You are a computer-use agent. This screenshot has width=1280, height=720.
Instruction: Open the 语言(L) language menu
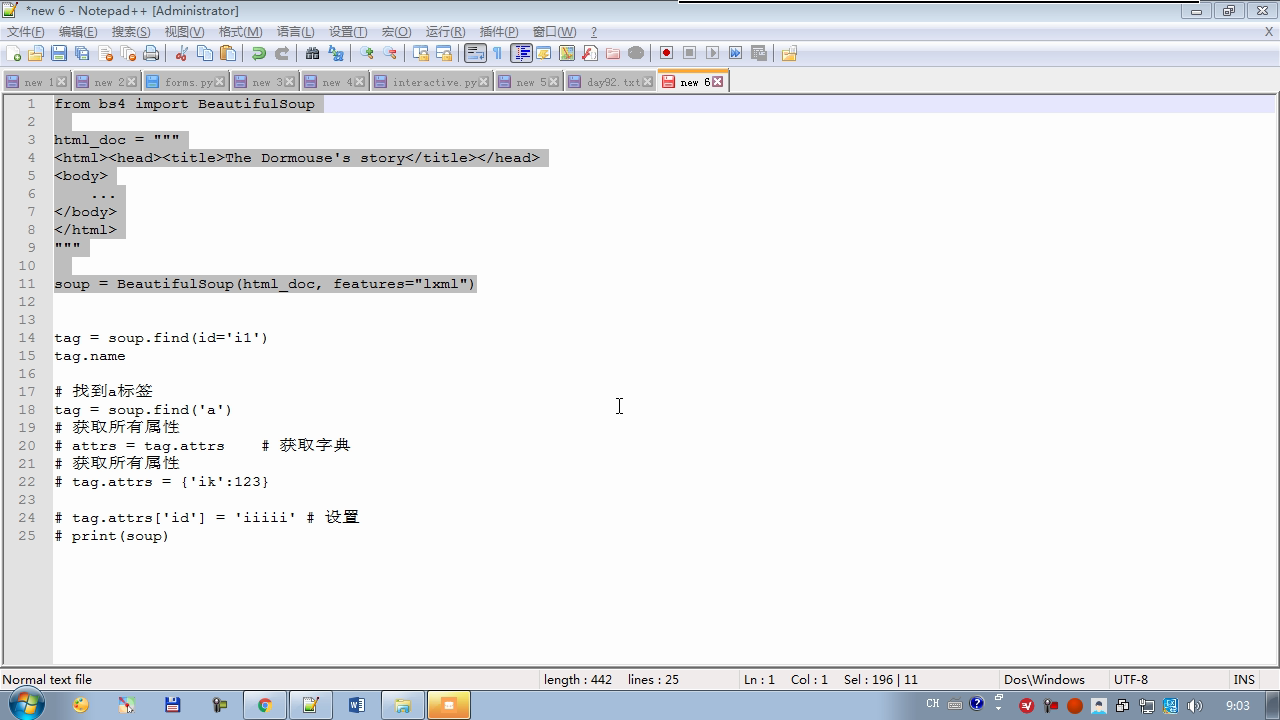point(295,32)
